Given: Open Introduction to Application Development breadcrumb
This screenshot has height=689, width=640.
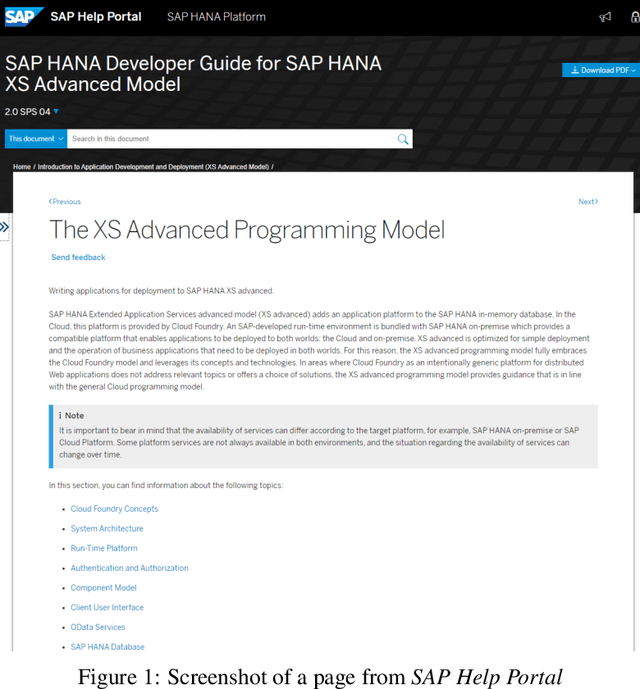Looking at the screenshot, I should pyautogui.click(x=153, y=167).
